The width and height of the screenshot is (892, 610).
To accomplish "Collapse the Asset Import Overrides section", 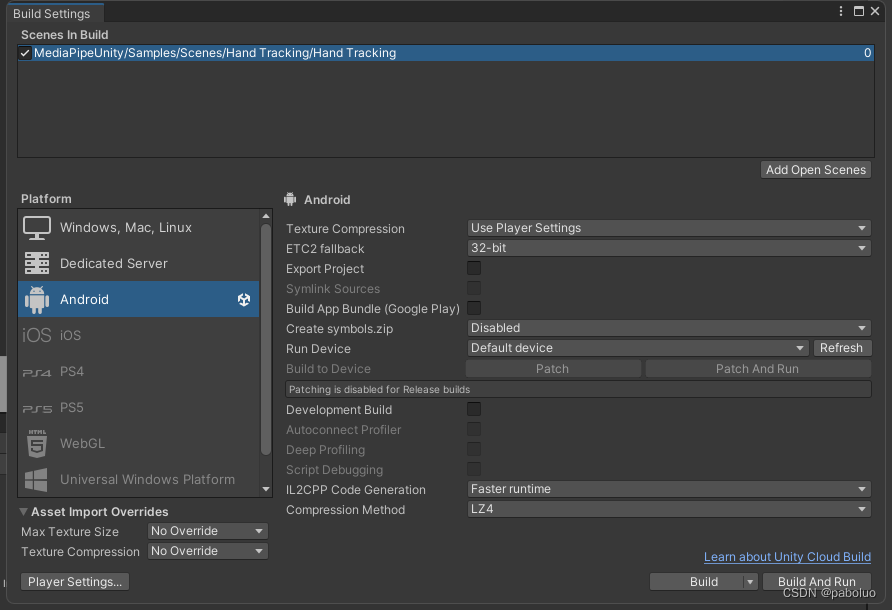I will 23,512.
